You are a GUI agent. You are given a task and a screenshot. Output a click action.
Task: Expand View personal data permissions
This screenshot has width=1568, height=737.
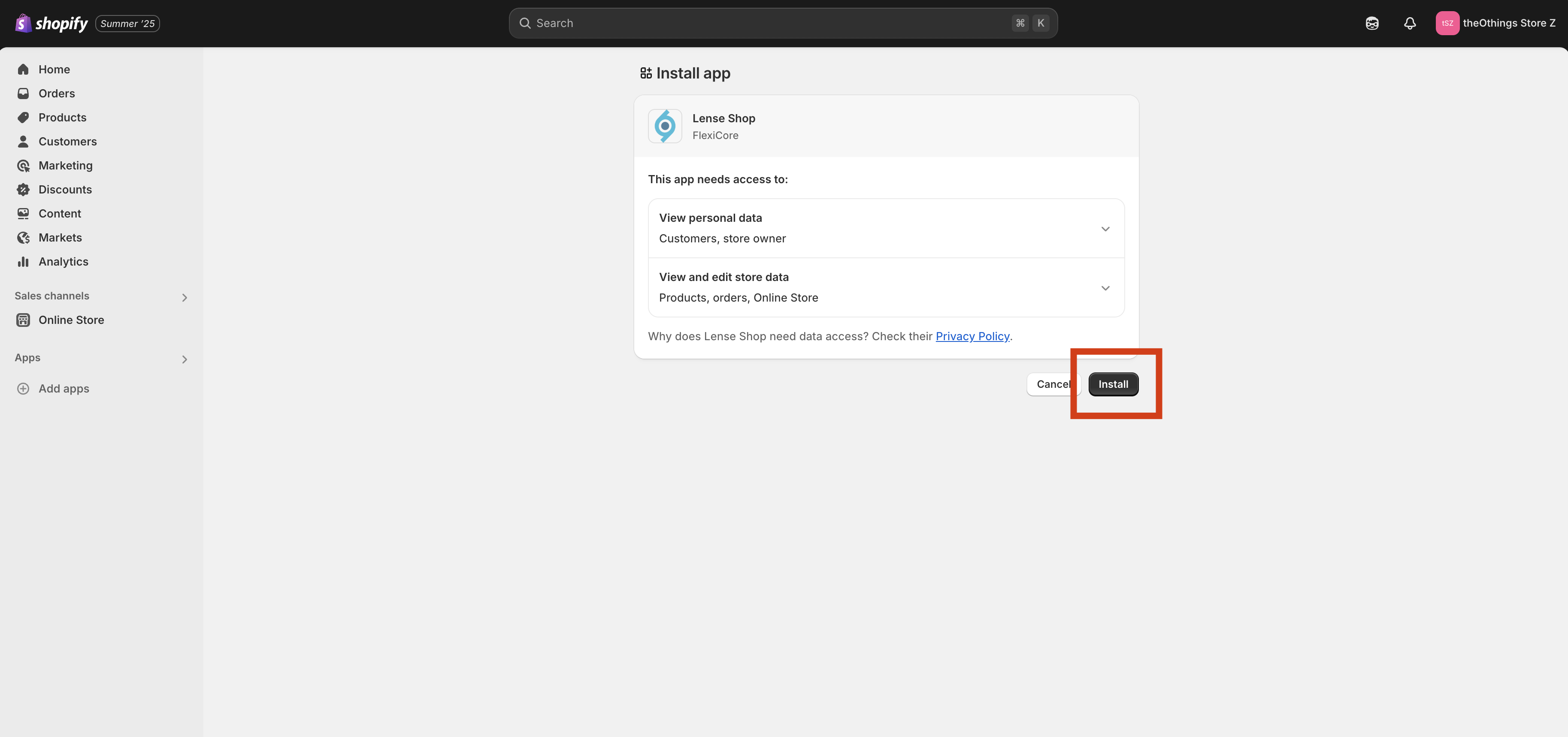(x=1105, y=228)
